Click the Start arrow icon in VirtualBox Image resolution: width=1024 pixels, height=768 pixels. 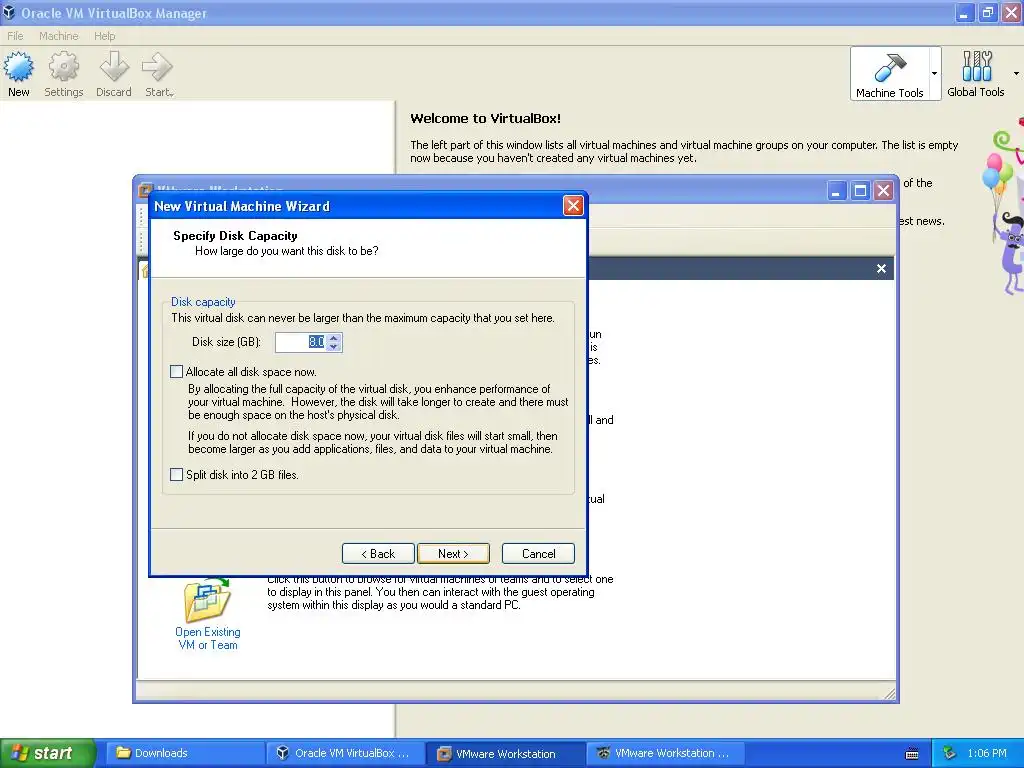[x=157, y=67]
